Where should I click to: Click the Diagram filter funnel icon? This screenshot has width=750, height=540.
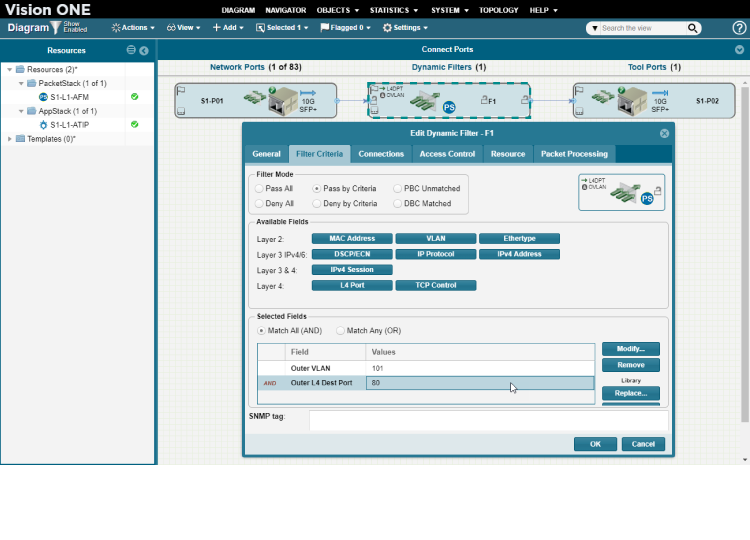[56, 28]
